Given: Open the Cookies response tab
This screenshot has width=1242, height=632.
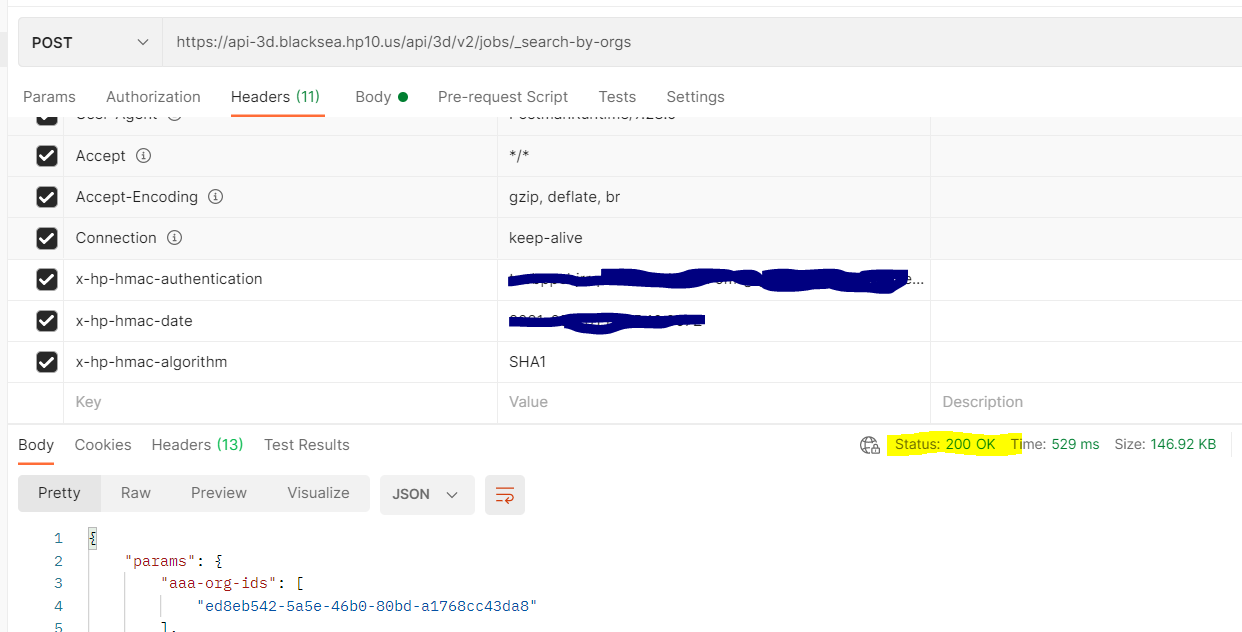Looking at the screenshot, I should click(103, 445).
